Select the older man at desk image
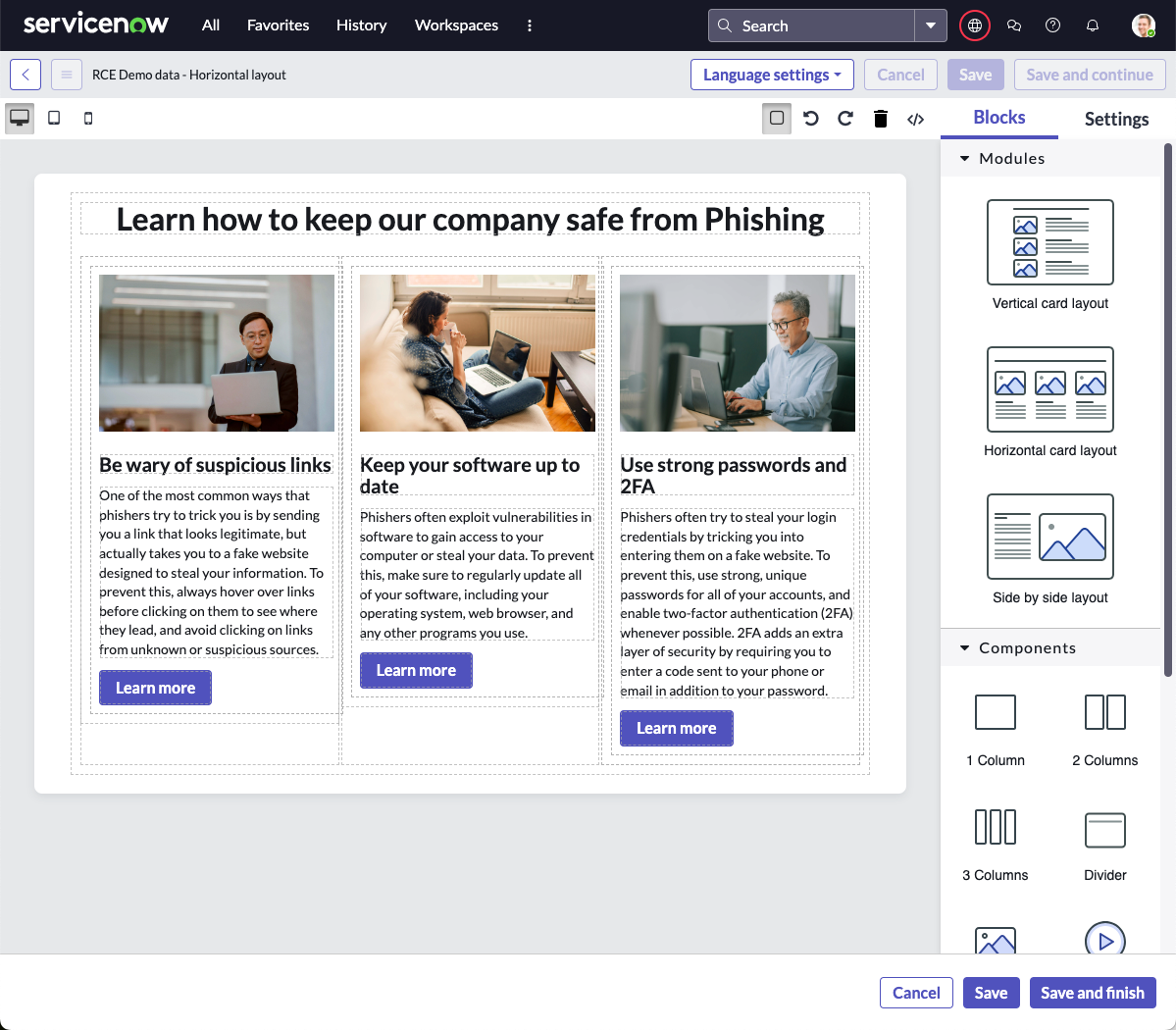 [738, 352]
